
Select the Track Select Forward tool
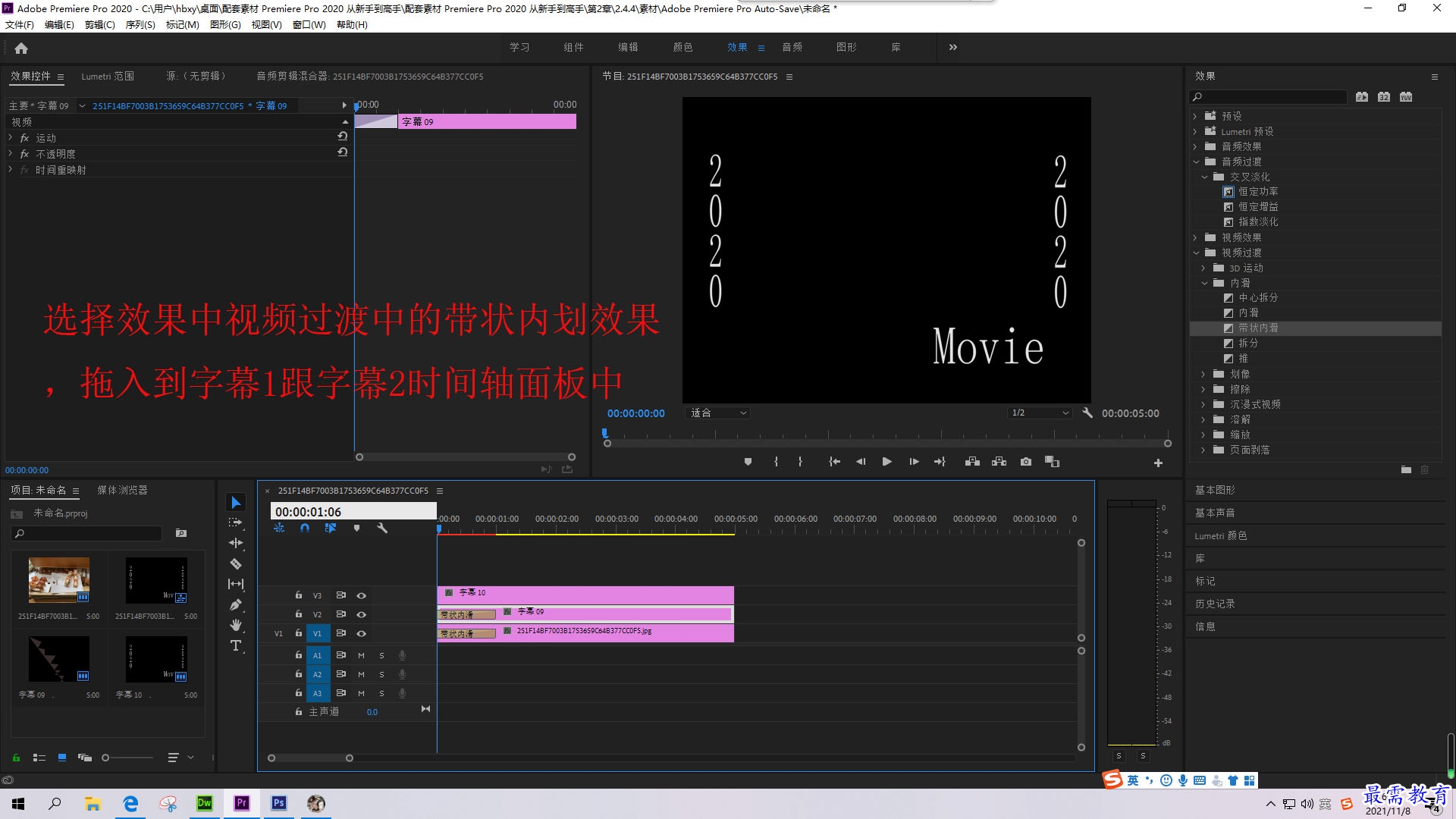(x=236, y=522)
